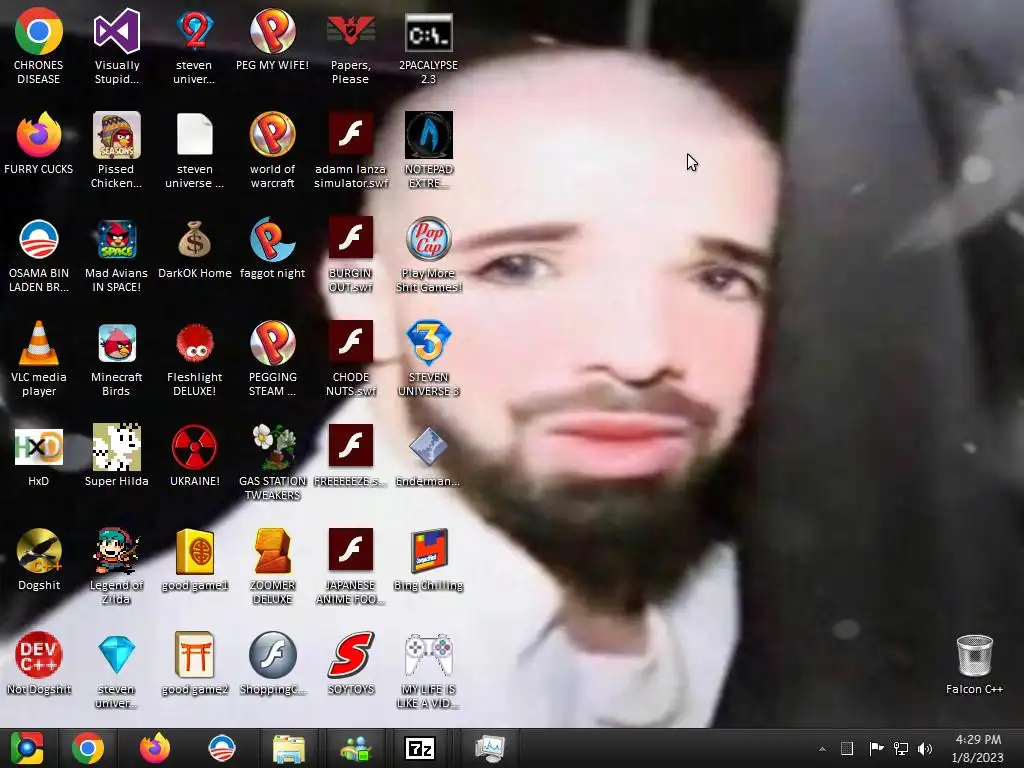Click the 4:29 PM clock in the tray
1024x768 pixels.
click(978, 739)
